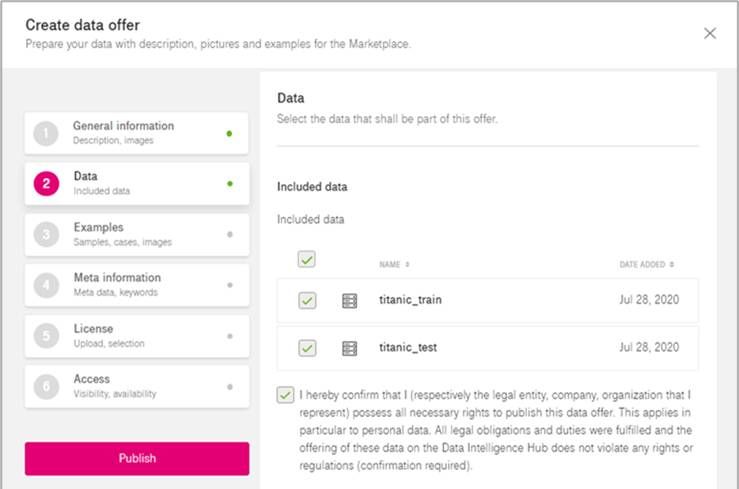The height and width of the screenshot is (489, 739).
Task: Uncheck the titanic_train checkbox
Action: [307, 300]
